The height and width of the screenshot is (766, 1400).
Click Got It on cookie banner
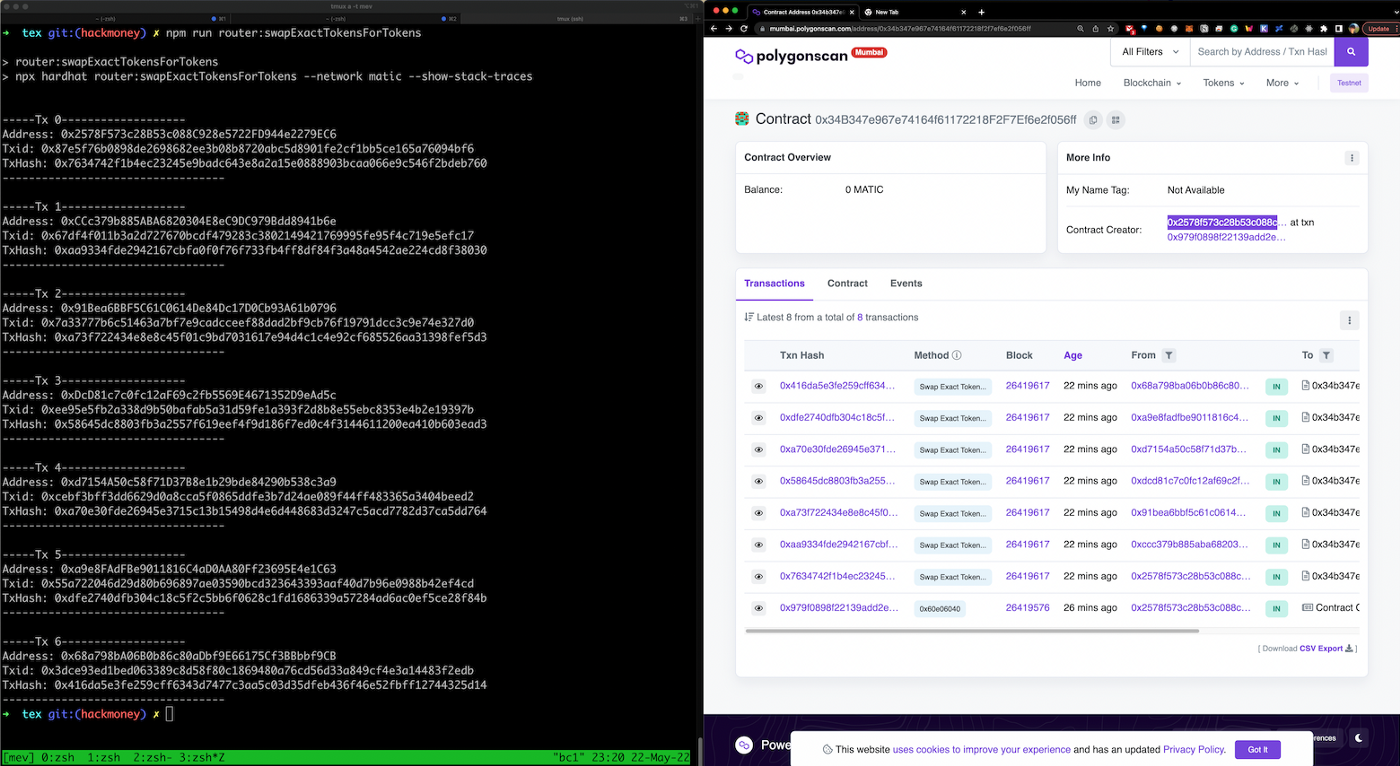[x=1258, y=749]
